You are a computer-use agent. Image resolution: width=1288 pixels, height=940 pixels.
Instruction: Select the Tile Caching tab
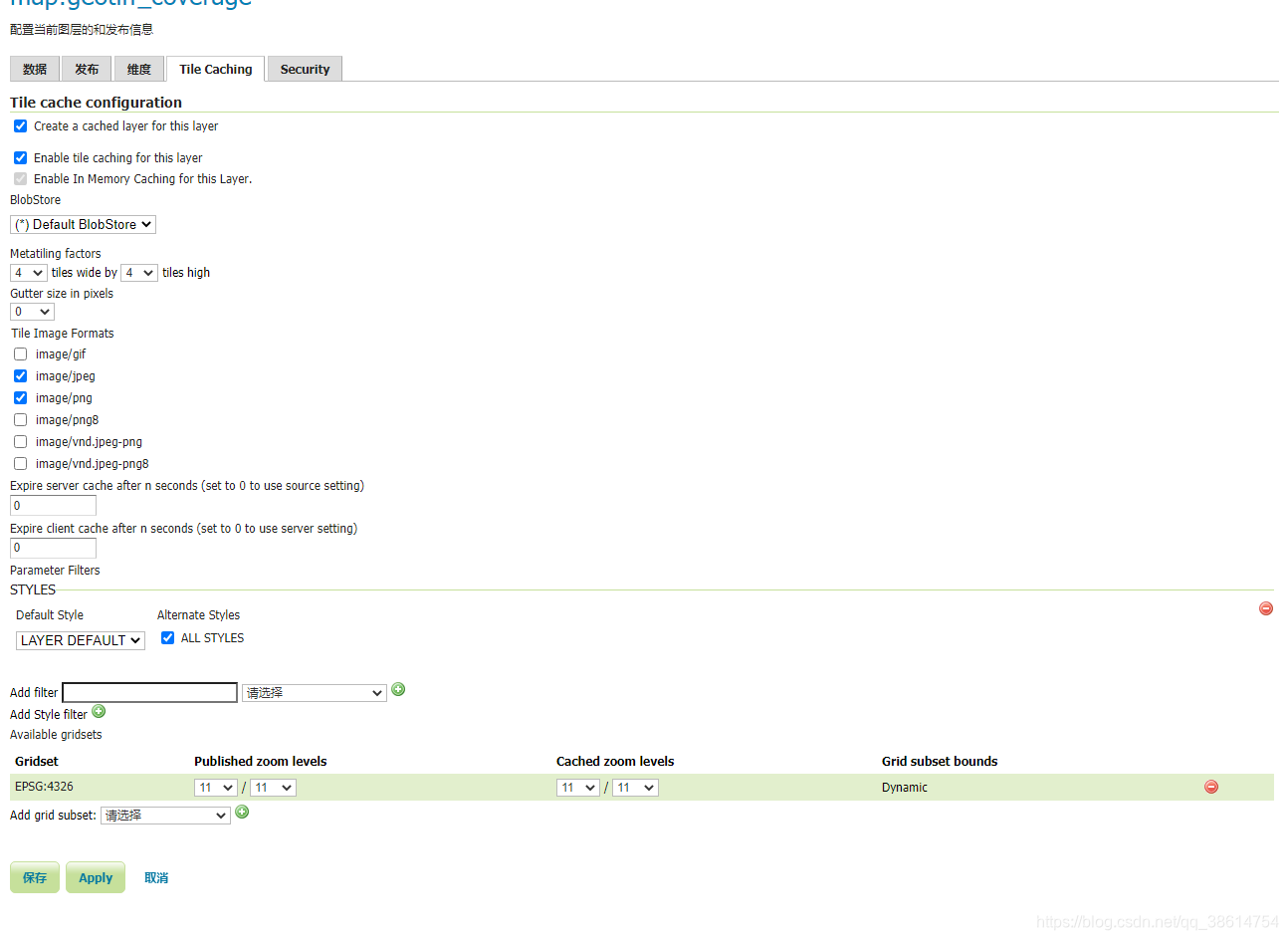[x=216, y=69]
